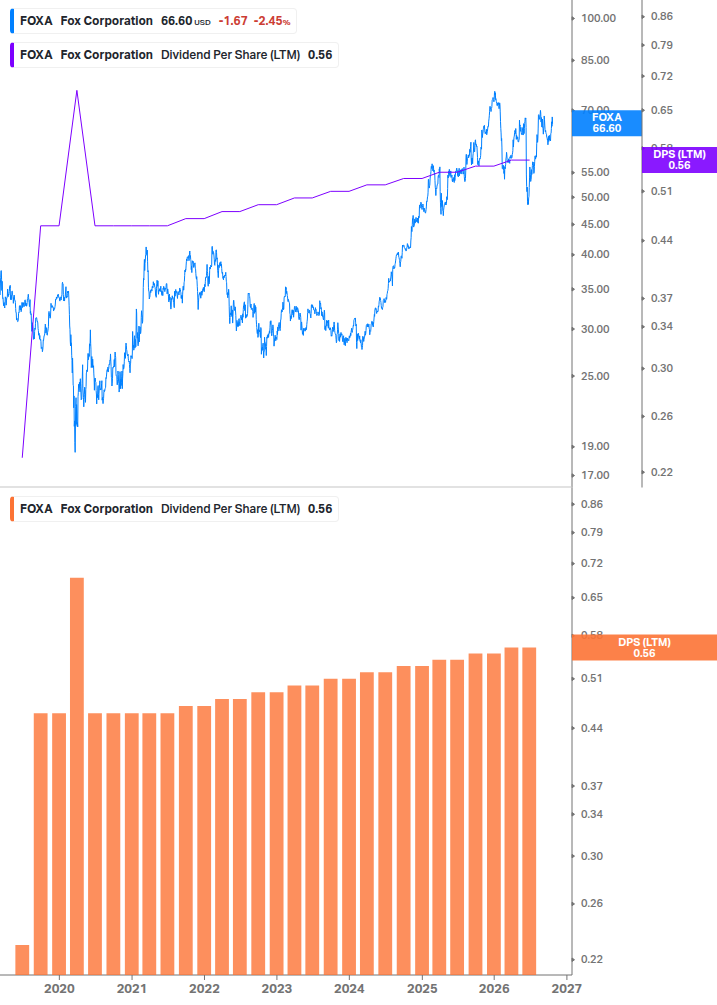Viewport: 717px width, 1005px height.
Task: Click the 19.00 price axis label
Action: click(595, 447)
